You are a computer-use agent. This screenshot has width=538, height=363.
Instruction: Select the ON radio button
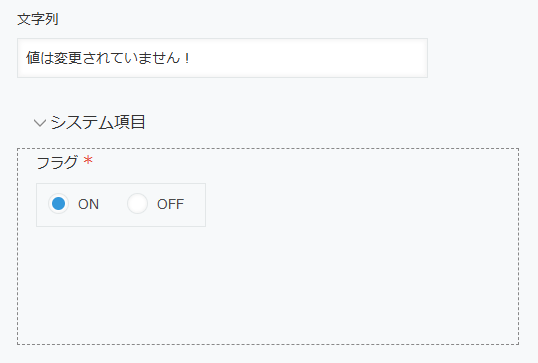click(58, 203)
